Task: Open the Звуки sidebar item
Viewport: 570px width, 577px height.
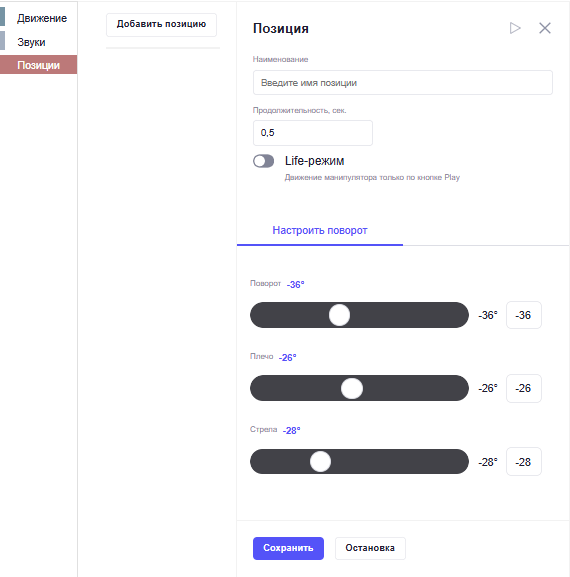Action: 31,42
